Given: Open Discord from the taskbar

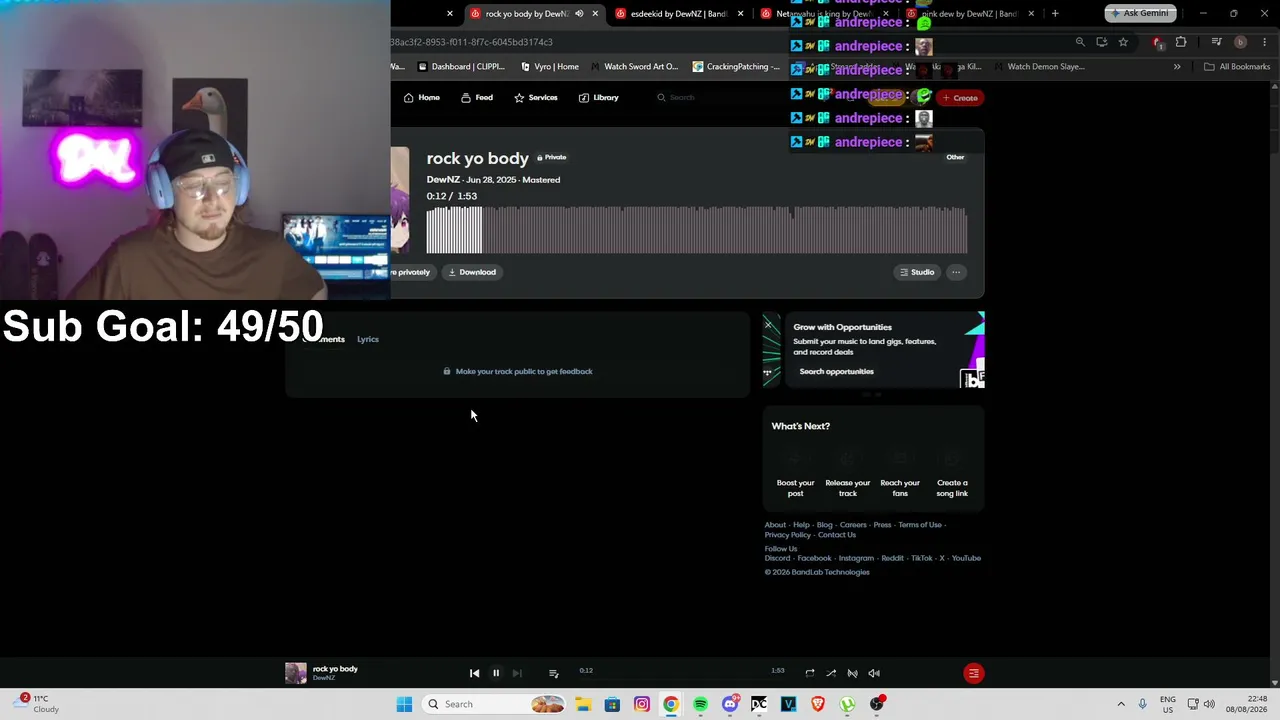Looking at the screenshot, I should [730, 704].
